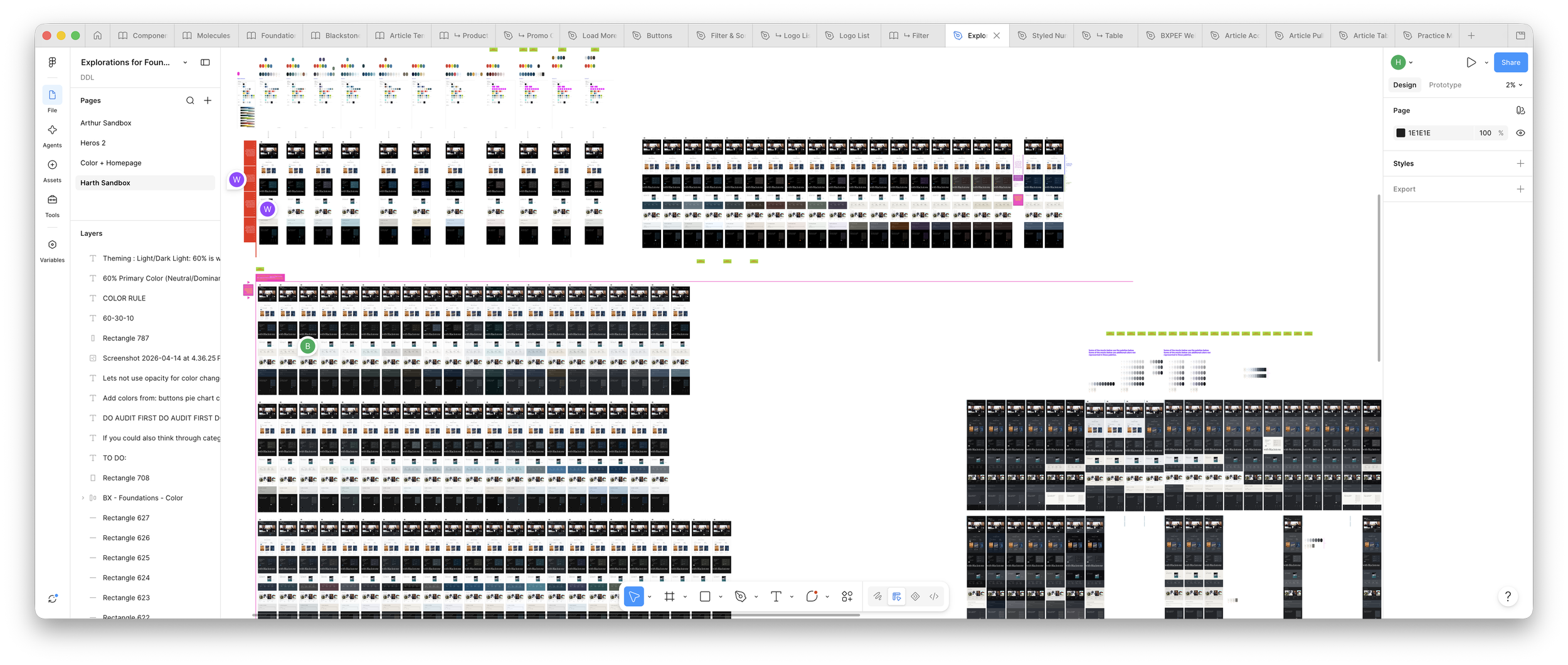Select the Comment tool

812,597
